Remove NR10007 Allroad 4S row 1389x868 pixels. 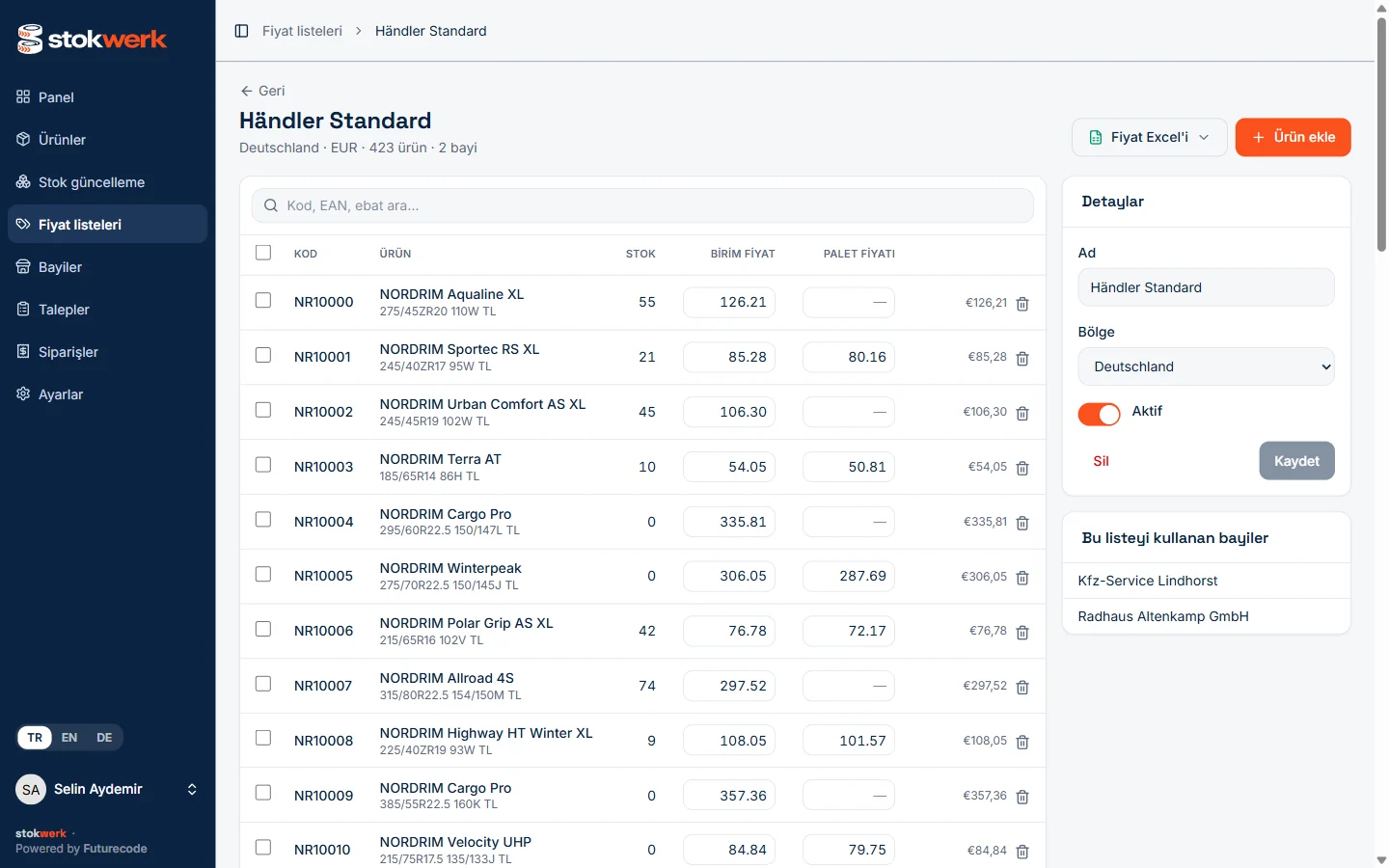coord(1022,688)
